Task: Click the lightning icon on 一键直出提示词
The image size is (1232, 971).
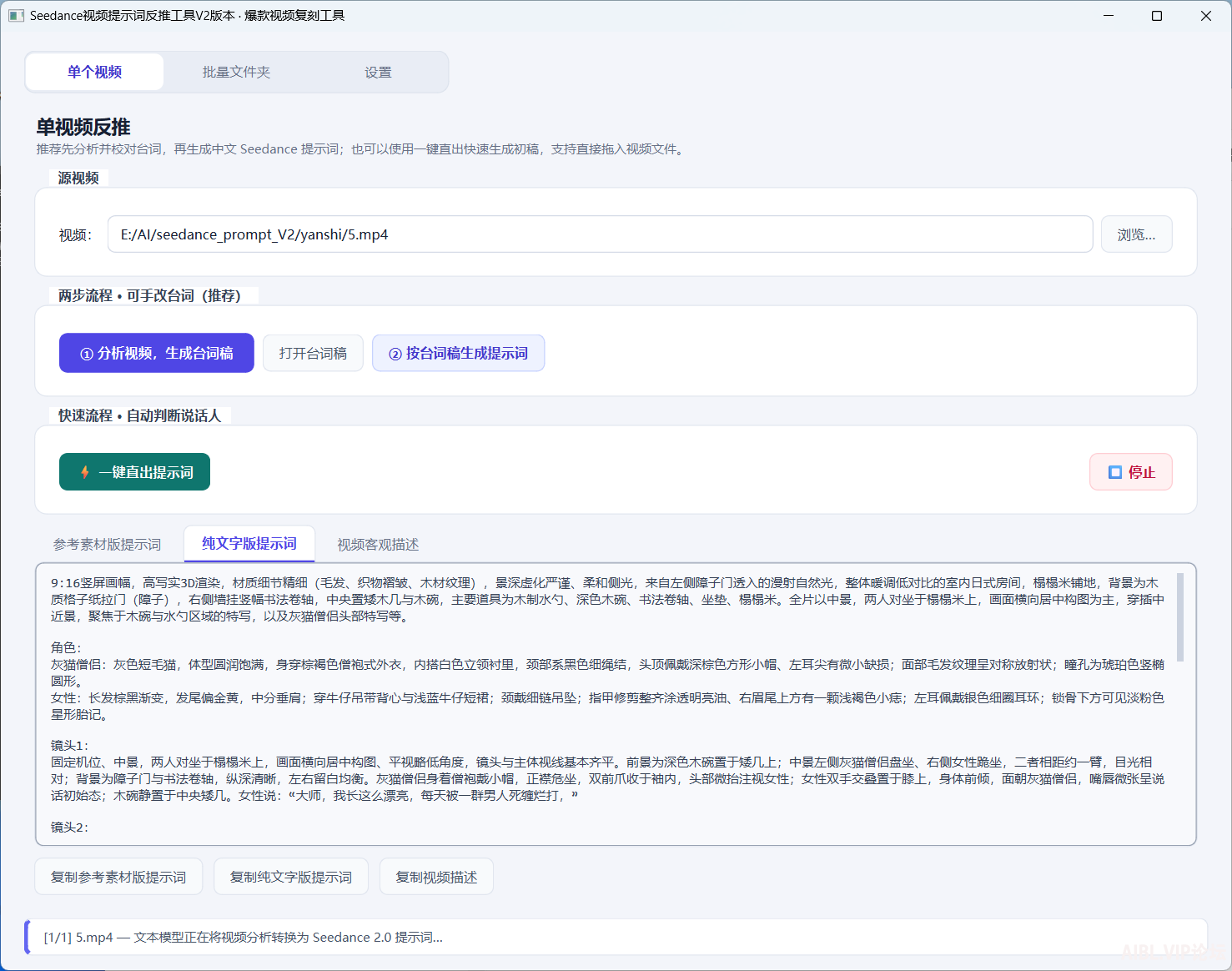Action: click(x=85, y=472)
